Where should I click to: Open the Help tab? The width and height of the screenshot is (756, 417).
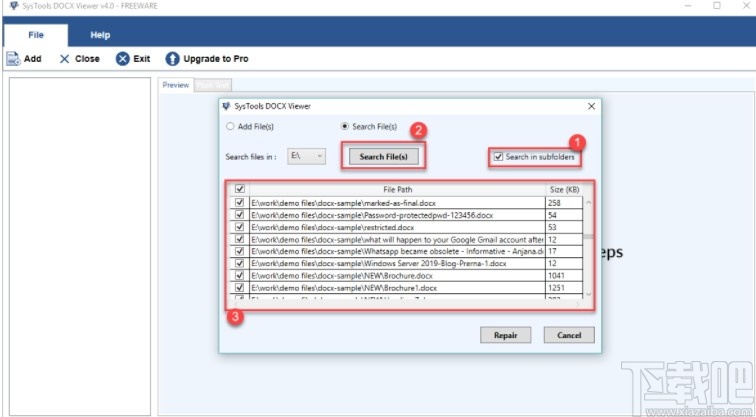click(100, 35)
